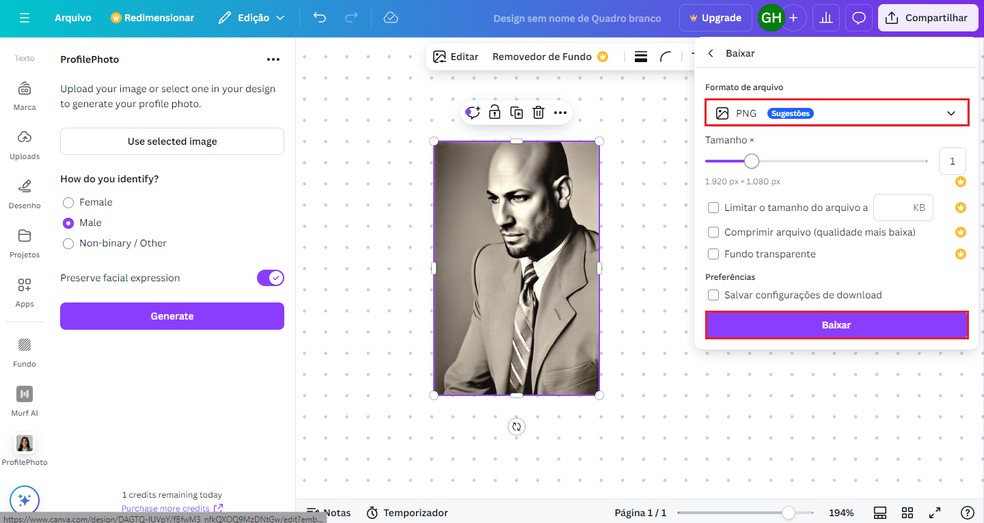
Task: Expand the PNG file format dropdown
Action: tap(837, 113)
